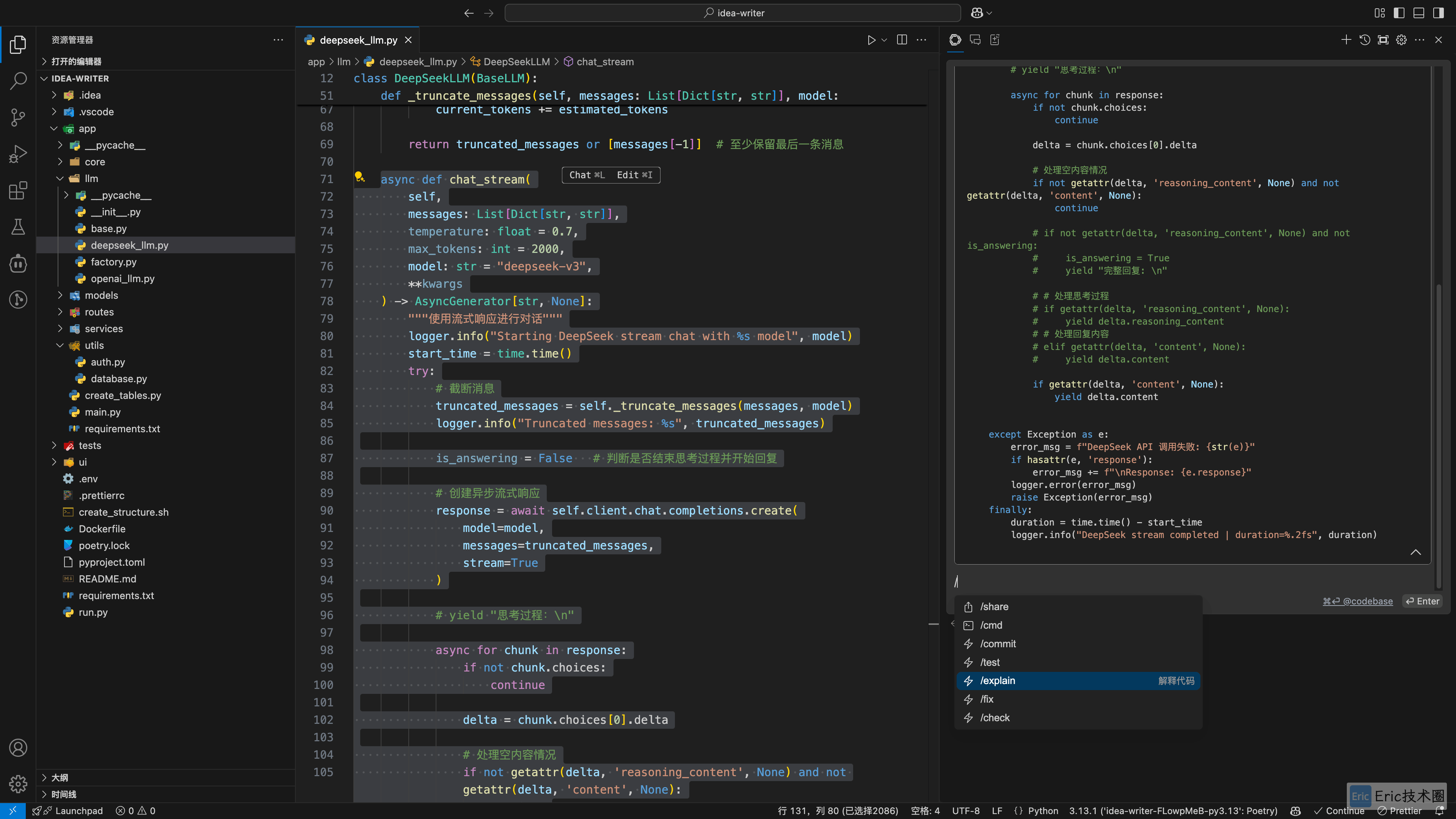Viewport: 1456px width, 819px height.
Task: Open assistant panel settings gear
Action: click(x=1401, y=39)
